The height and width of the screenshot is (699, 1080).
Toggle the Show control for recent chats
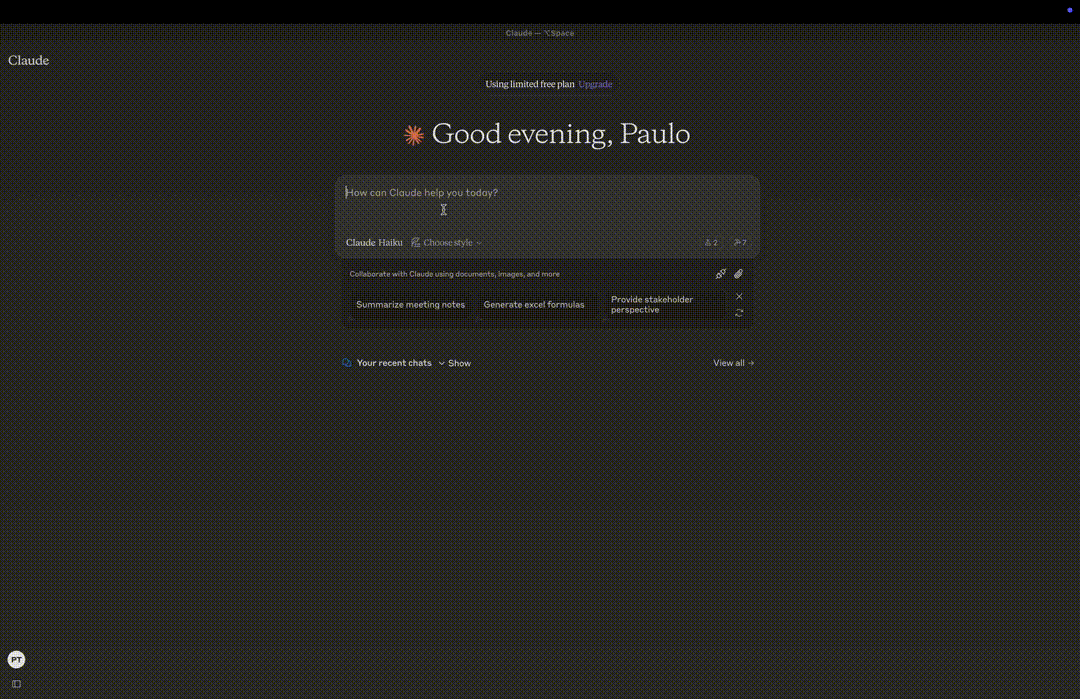(x=458, y=363)
